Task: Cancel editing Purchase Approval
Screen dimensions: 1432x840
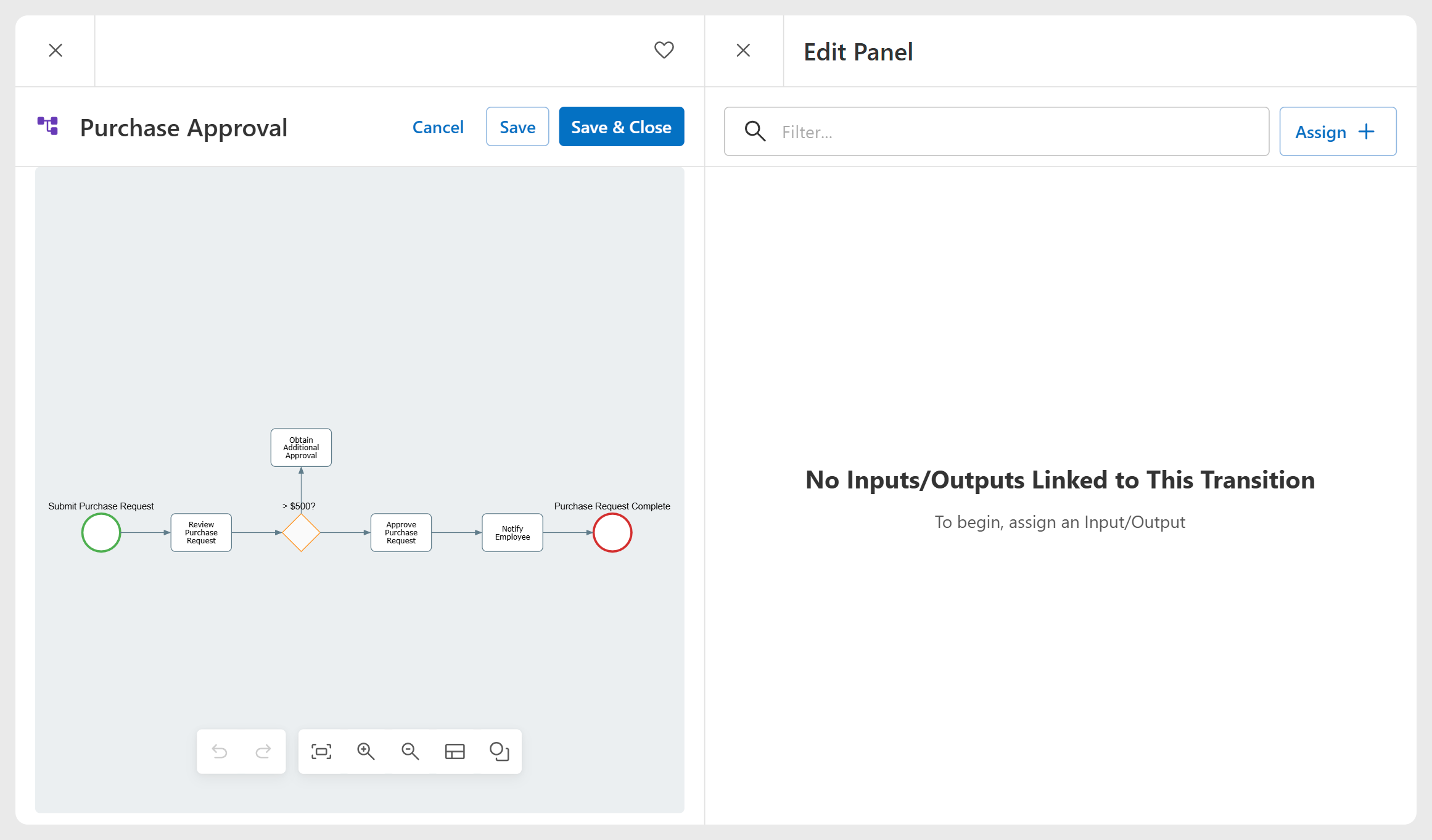Action: point(438,127)
